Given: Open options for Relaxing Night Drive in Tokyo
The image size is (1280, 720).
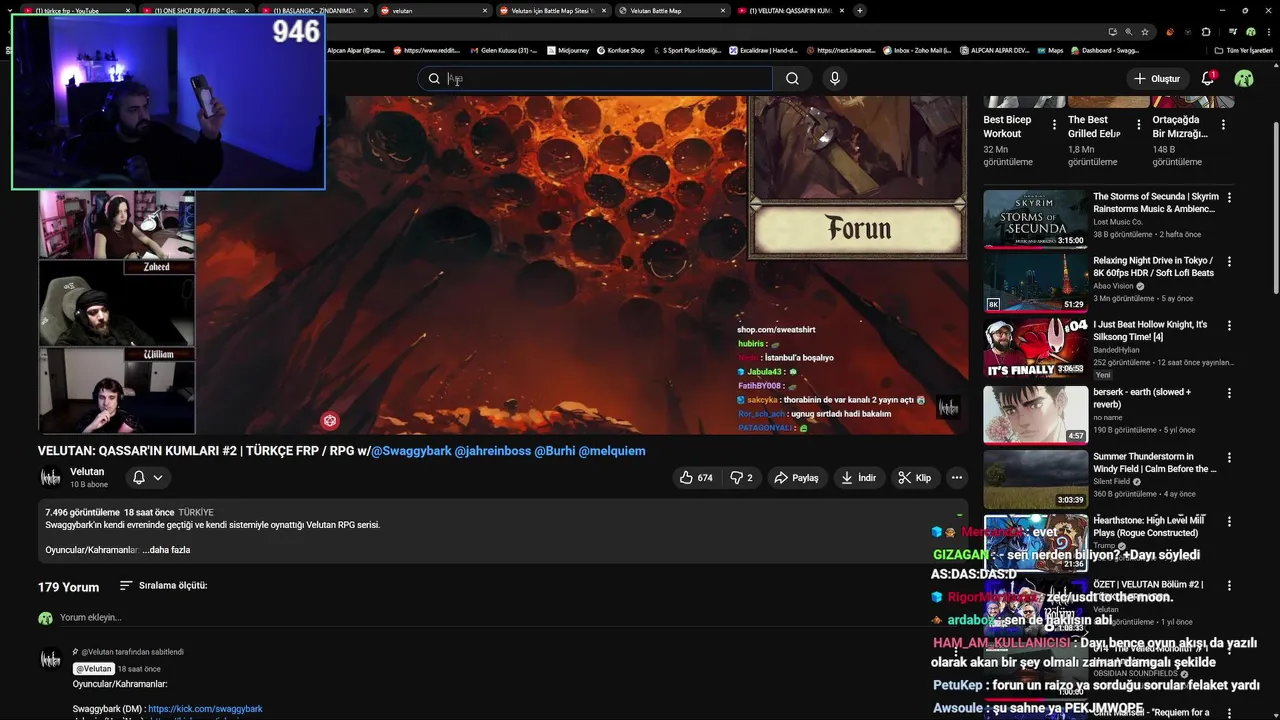Looking at the screenshot, I should (1229, 262).
